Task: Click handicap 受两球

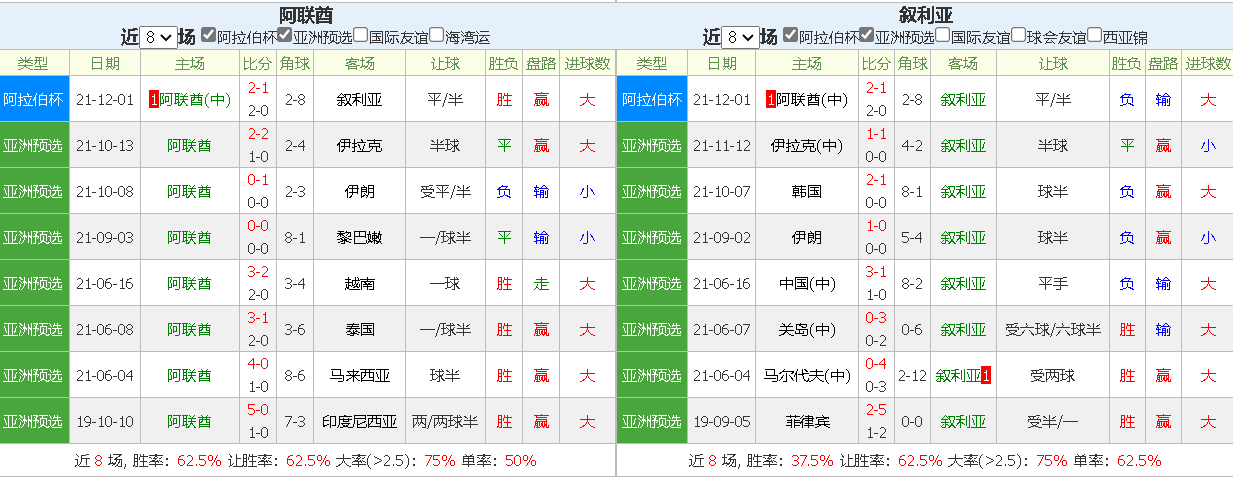Action: point(1053,376)
